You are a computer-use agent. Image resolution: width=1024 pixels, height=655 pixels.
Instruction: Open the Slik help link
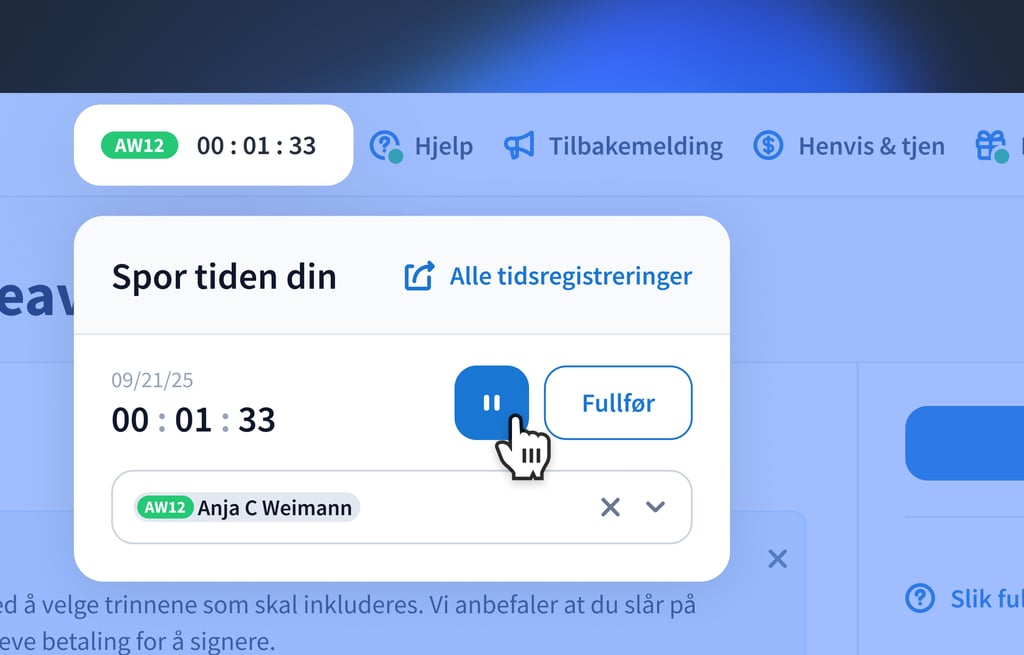(987, 598)
